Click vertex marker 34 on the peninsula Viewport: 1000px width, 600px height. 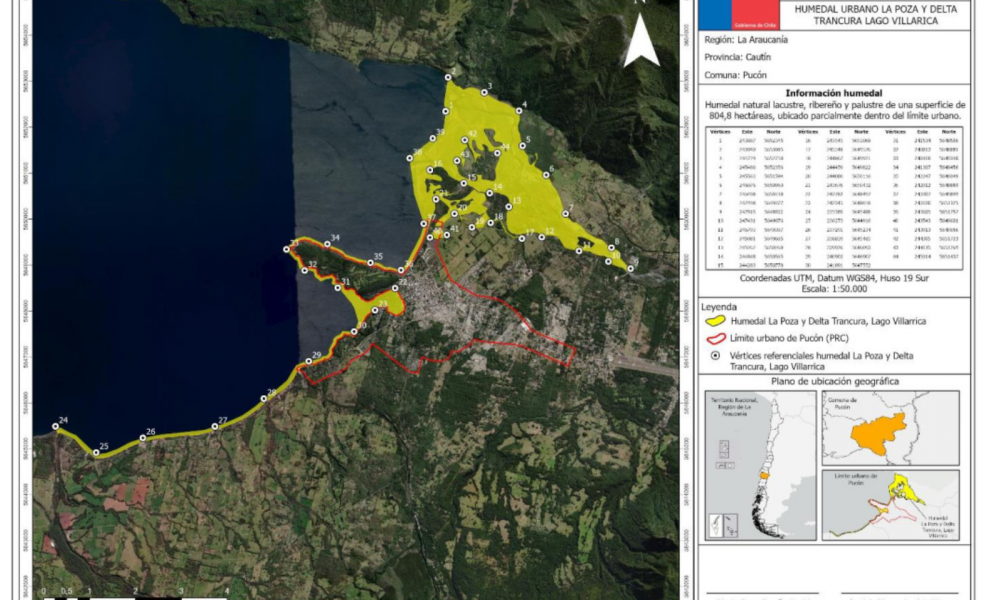(x=327, y=244)
